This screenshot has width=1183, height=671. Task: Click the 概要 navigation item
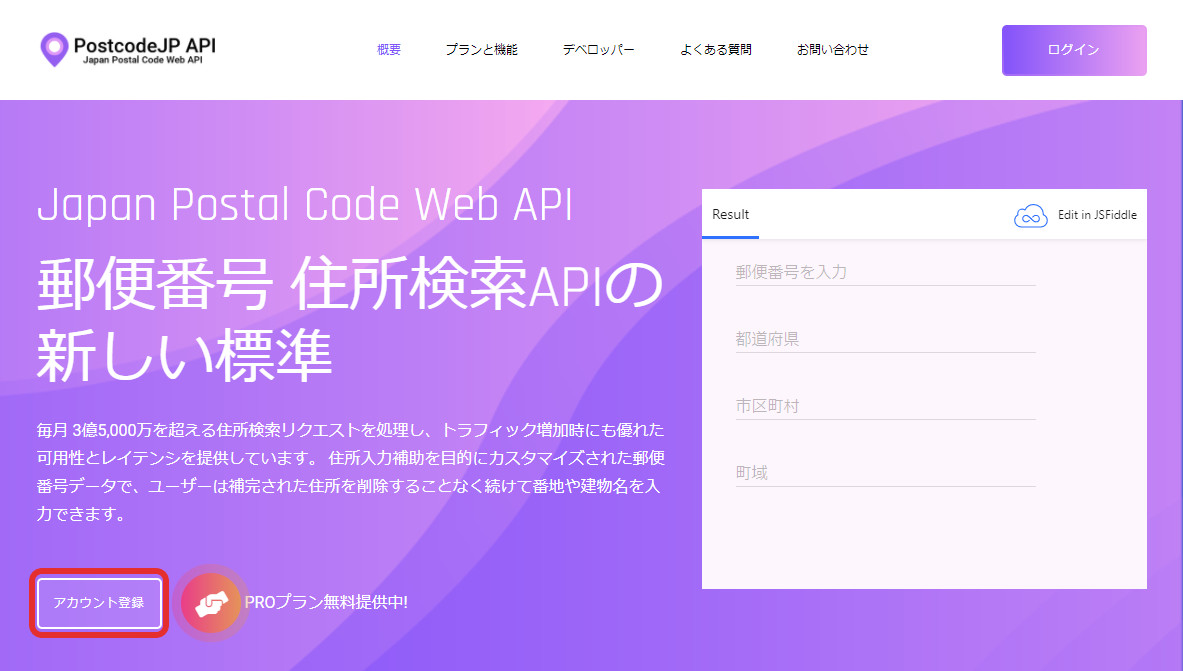(388, 49)
